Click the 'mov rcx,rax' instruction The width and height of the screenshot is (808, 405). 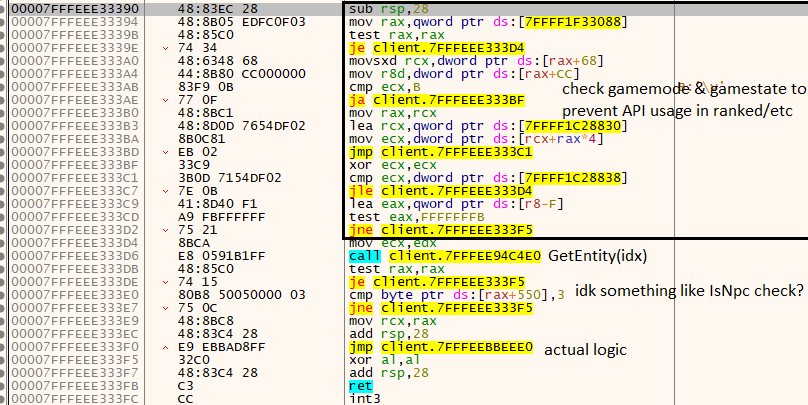(393, 320)
